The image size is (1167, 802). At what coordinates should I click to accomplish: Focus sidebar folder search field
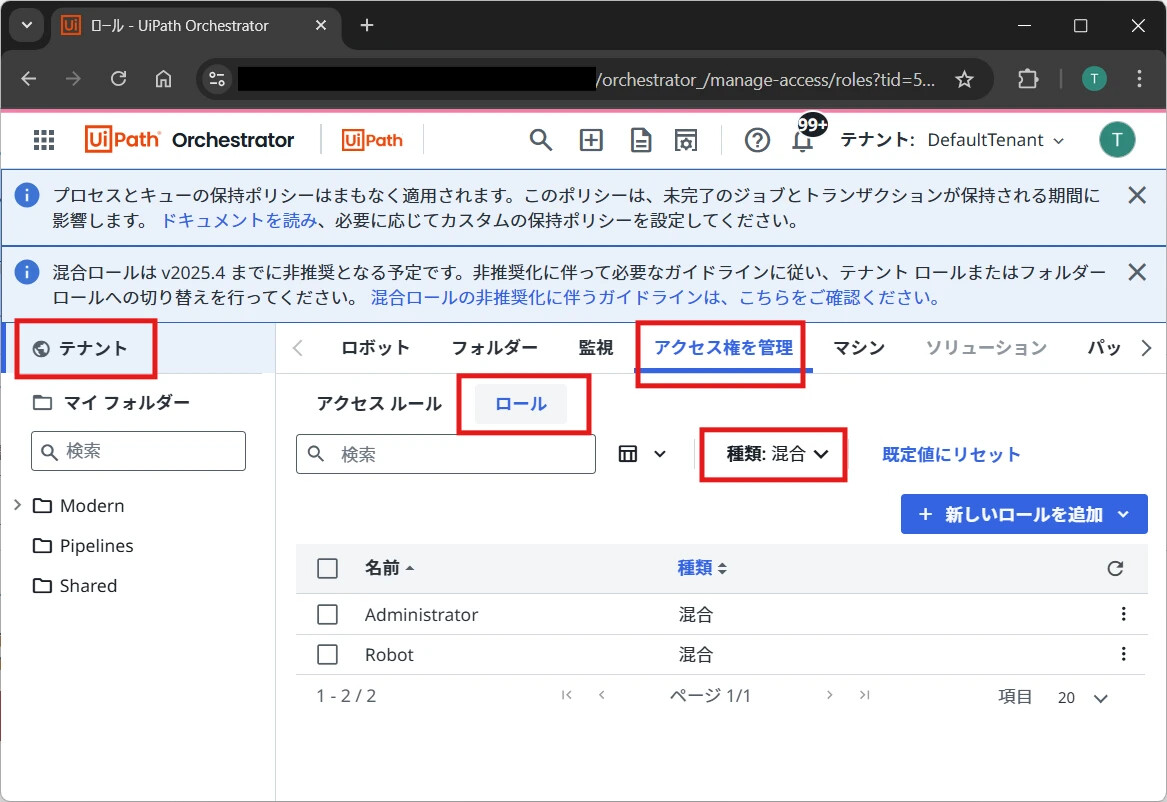click(138, 451)
